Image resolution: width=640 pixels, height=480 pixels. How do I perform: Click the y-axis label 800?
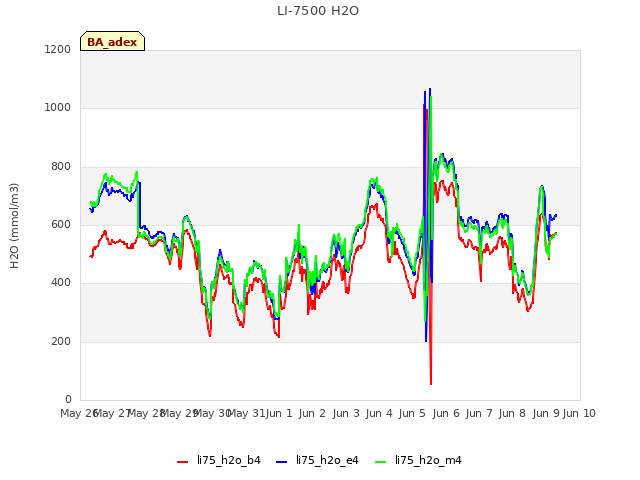pos(61,167)
